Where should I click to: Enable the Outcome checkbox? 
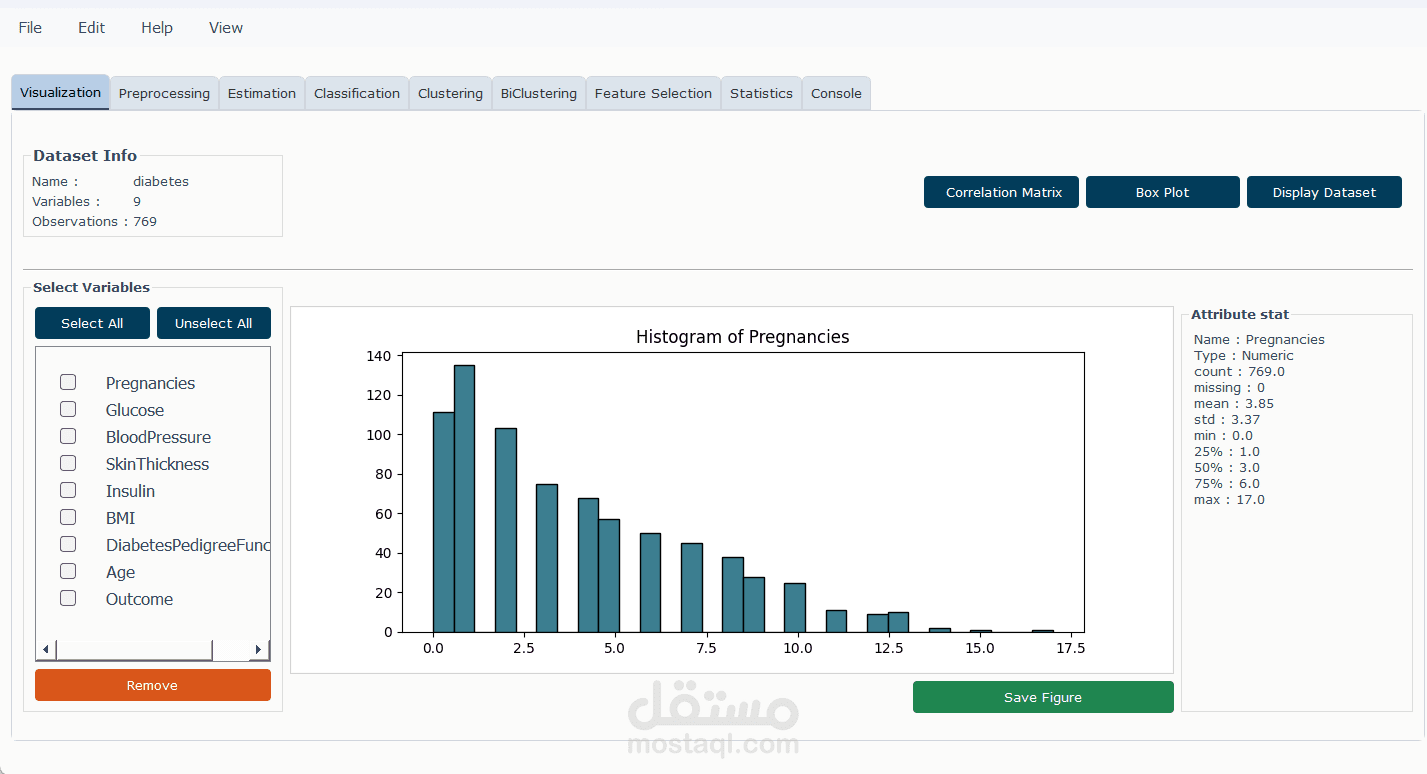click(x=68, y=598)
